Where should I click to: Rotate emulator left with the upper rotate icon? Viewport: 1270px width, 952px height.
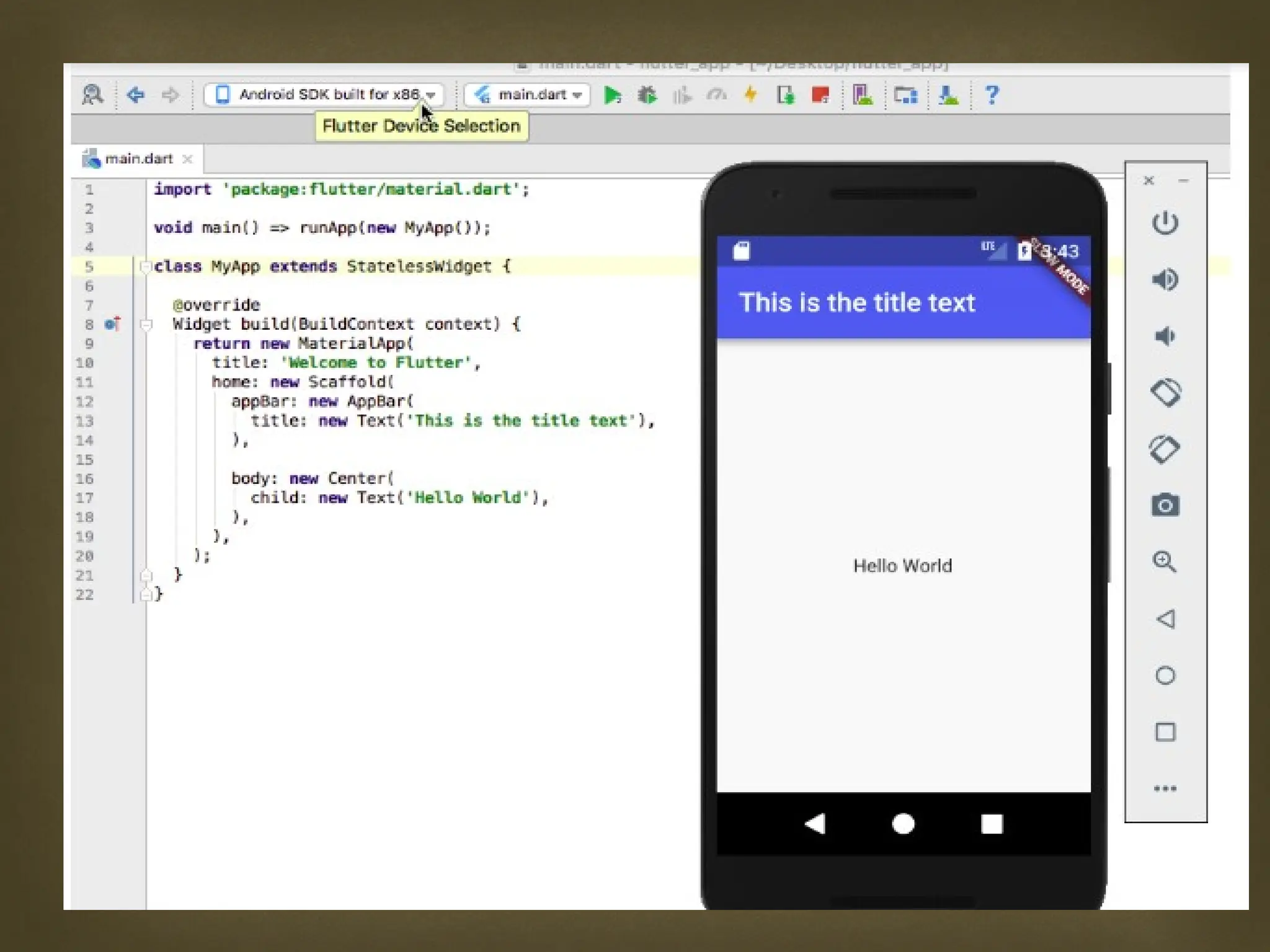[1165, 393]
